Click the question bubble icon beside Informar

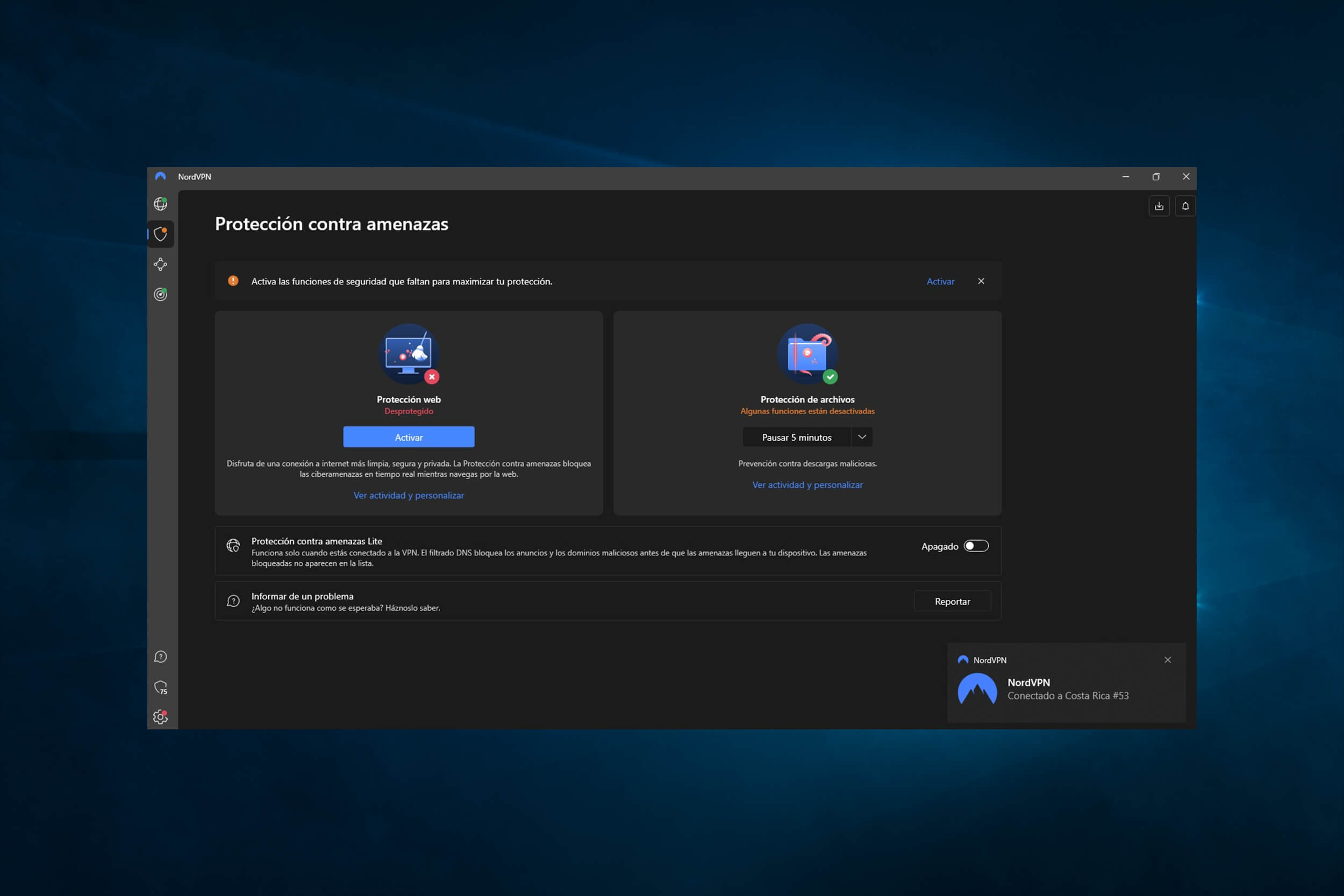[x=233, y=601]
